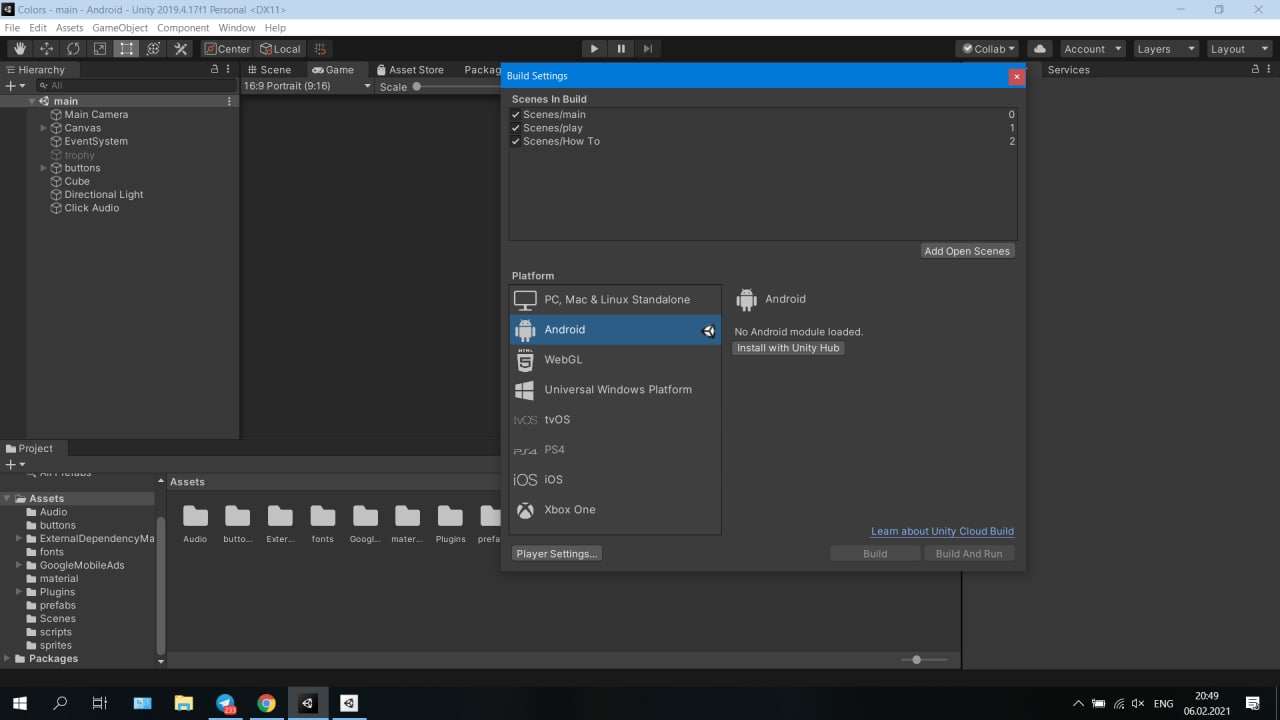The height and width of the screenshot is (720, 1280).
Task: Toggle the Services panel lock icon
Action: (x=1255, y=70)
